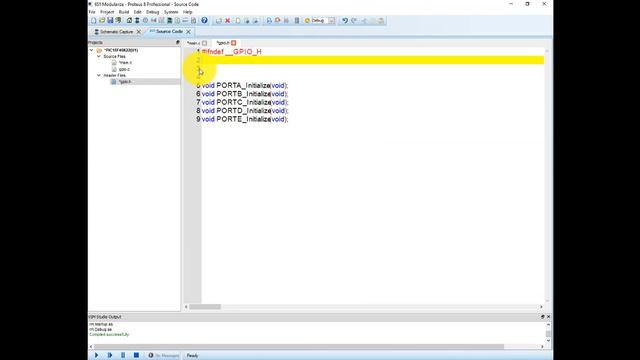Switch to the main.c editor tab
This screenshot has height=360, width=640.
[193, 43]
